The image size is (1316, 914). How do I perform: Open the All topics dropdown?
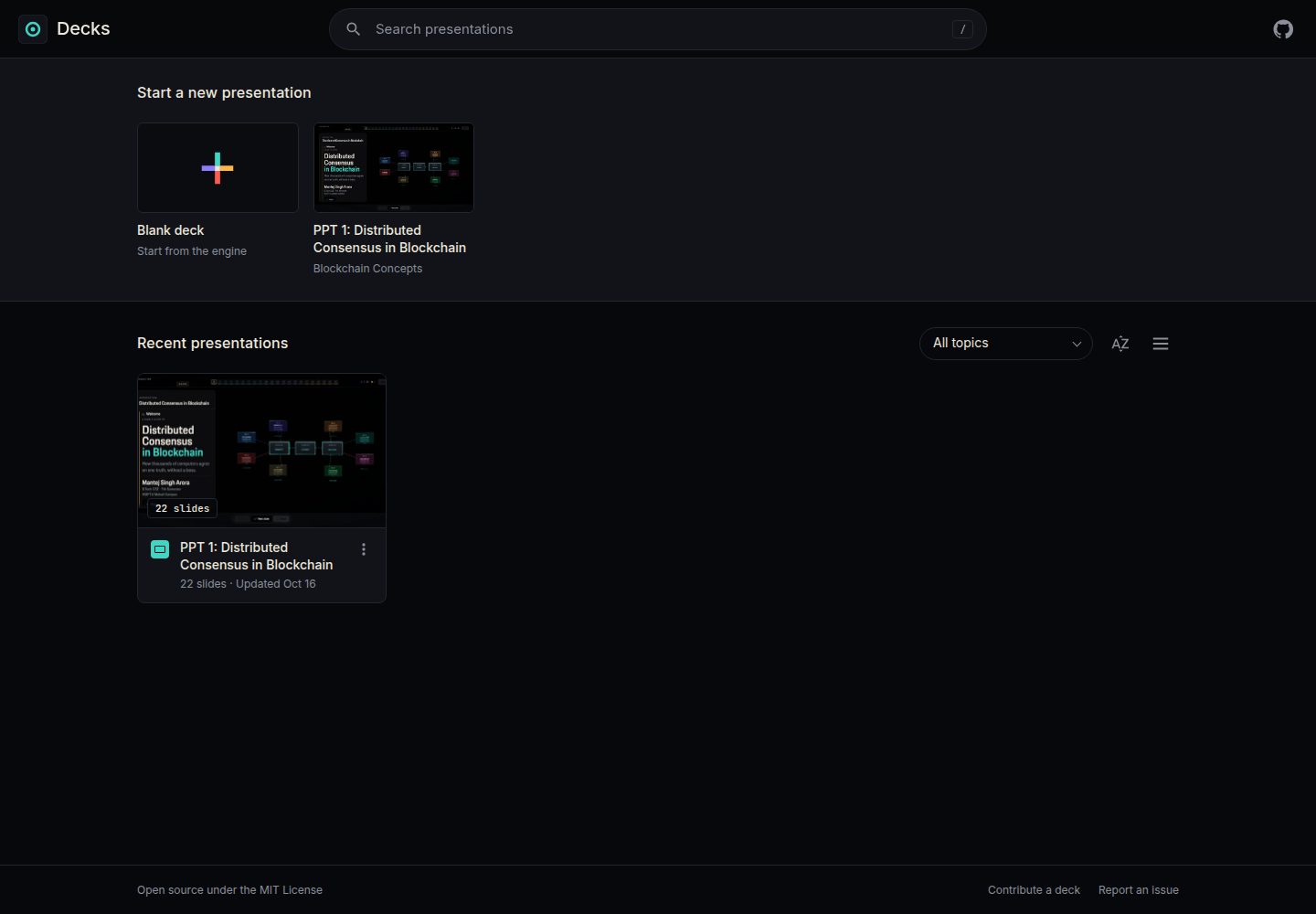(1006, 344)
